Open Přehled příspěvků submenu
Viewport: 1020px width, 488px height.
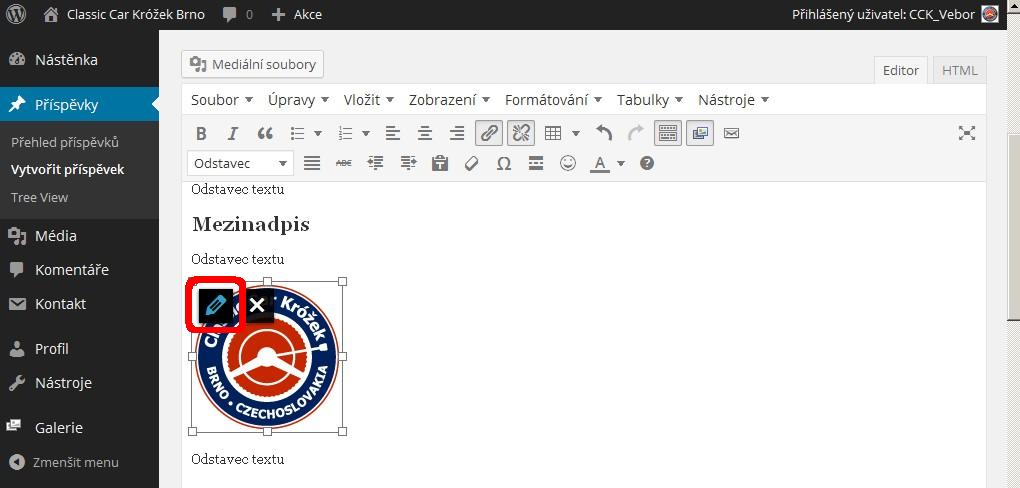64,142
